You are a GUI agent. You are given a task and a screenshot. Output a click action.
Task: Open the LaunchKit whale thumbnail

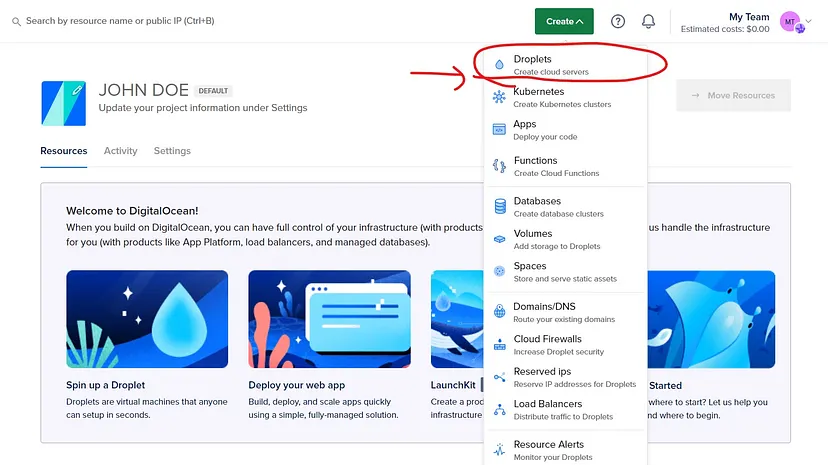(x=457, y=319)
